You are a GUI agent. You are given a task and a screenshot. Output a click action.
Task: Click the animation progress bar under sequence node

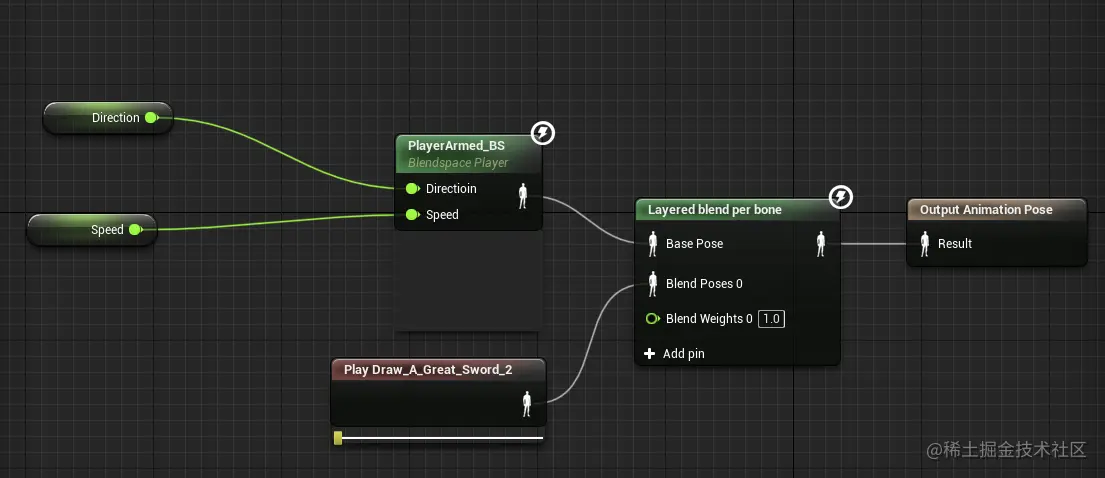(438, 438)
